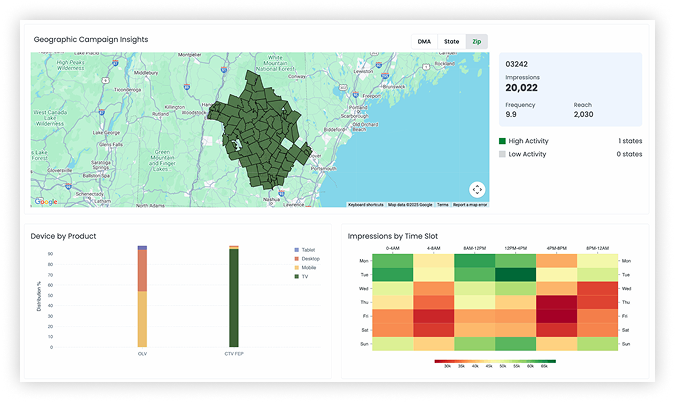The image size is (675, 402).
Task: Open Keyboard shortcuts map link
Action: click(x=365, y=205)
